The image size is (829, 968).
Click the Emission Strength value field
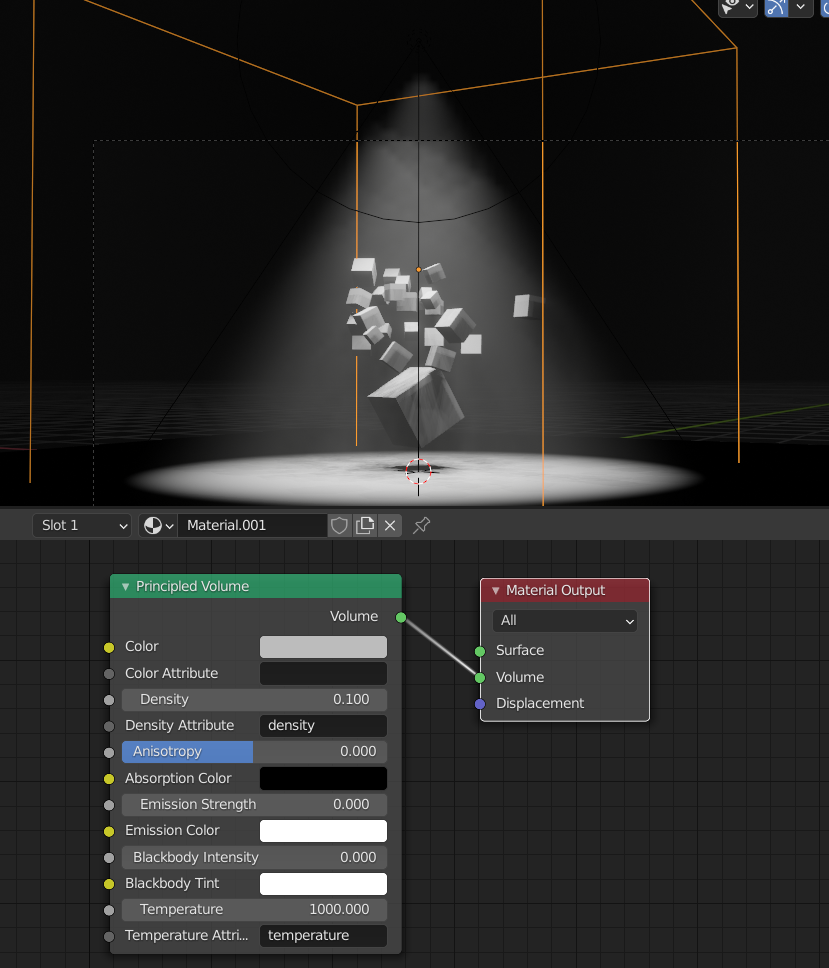(x=254, y=804)
